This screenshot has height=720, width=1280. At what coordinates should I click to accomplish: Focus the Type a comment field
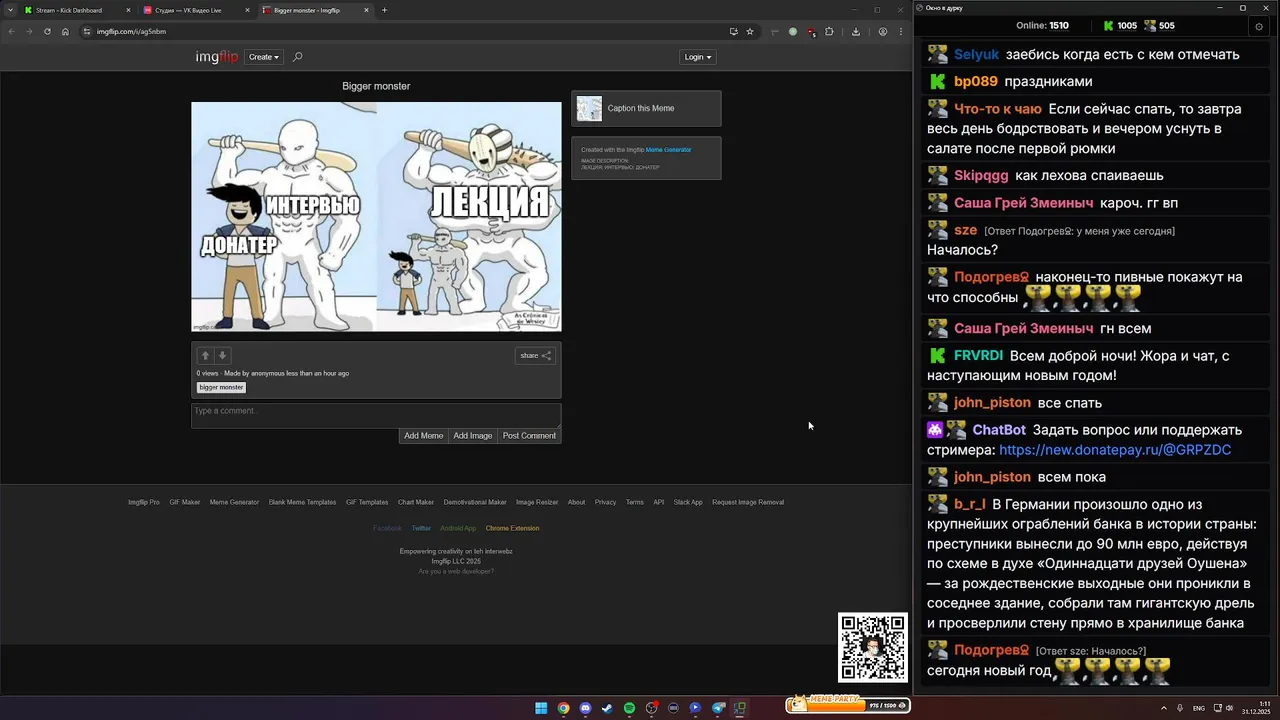tap(376, 415)
